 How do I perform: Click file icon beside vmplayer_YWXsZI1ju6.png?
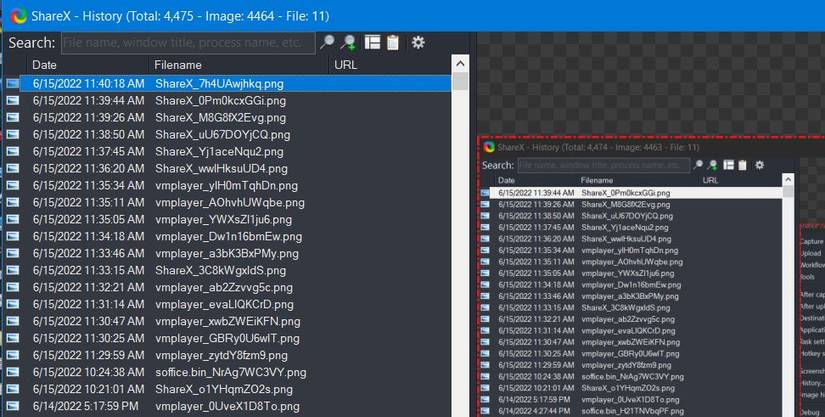coord(13,219)
